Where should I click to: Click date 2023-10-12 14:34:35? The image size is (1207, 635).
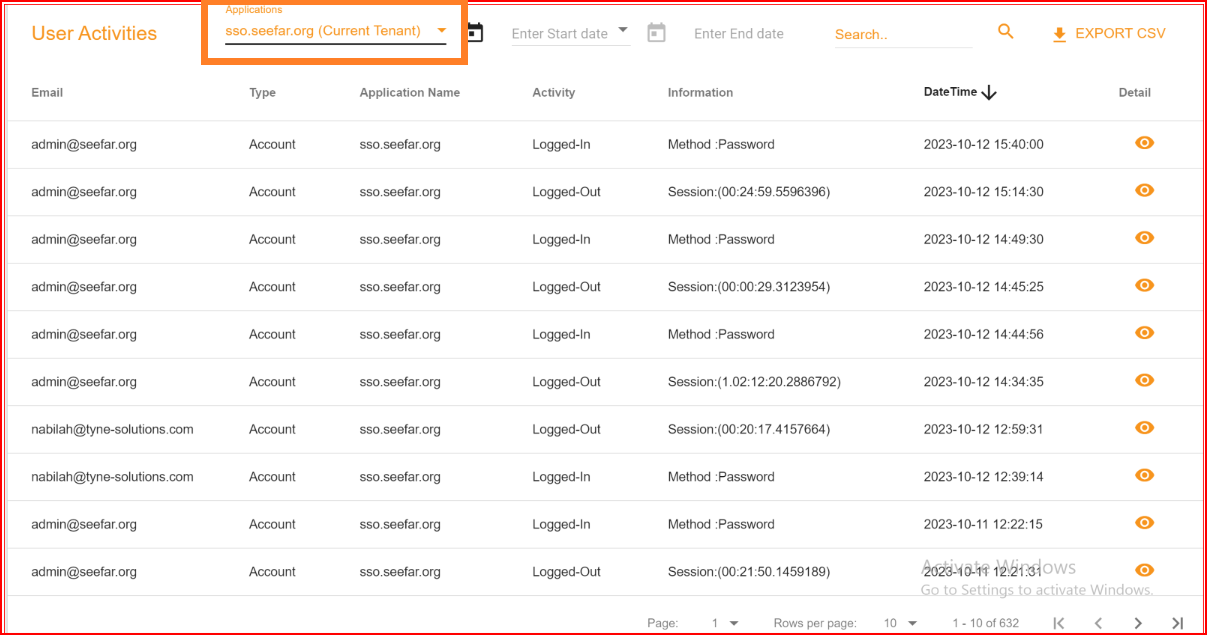(983, 382)
